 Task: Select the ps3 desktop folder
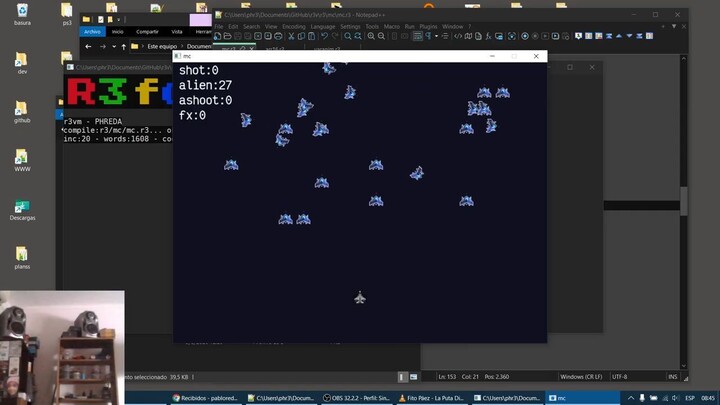click(x=67, y=15)
